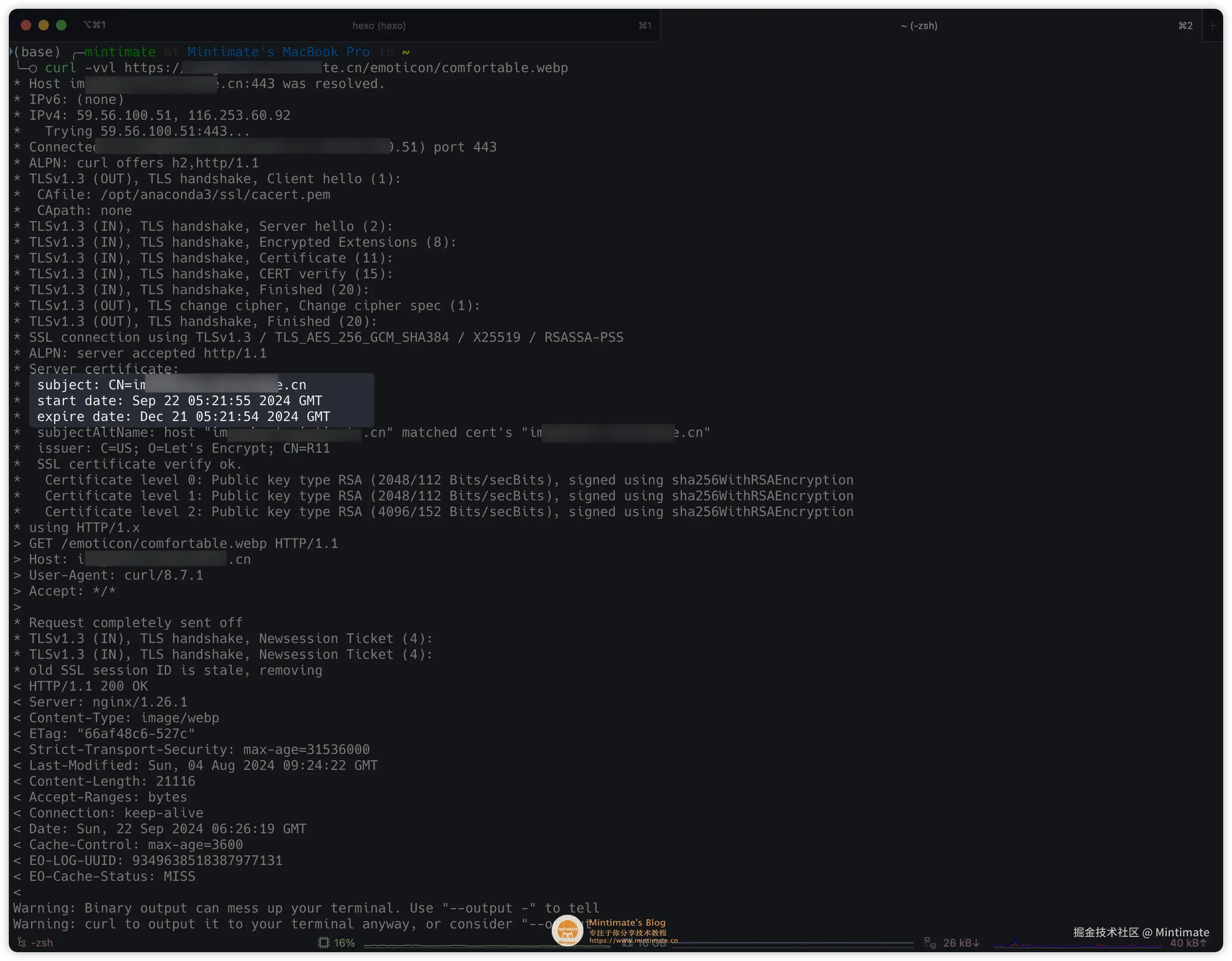Screen dimensions: 1232x961
Task: Click the -zsh job name in status bar
Action: [42, 943]
